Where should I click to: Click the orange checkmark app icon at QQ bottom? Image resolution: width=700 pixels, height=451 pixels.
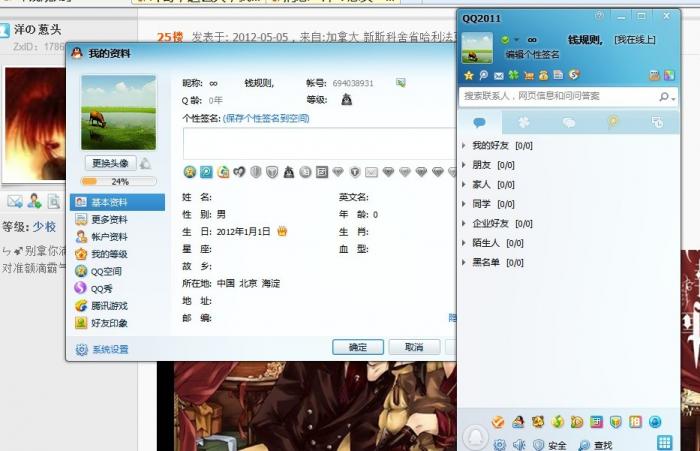point(498,422)
